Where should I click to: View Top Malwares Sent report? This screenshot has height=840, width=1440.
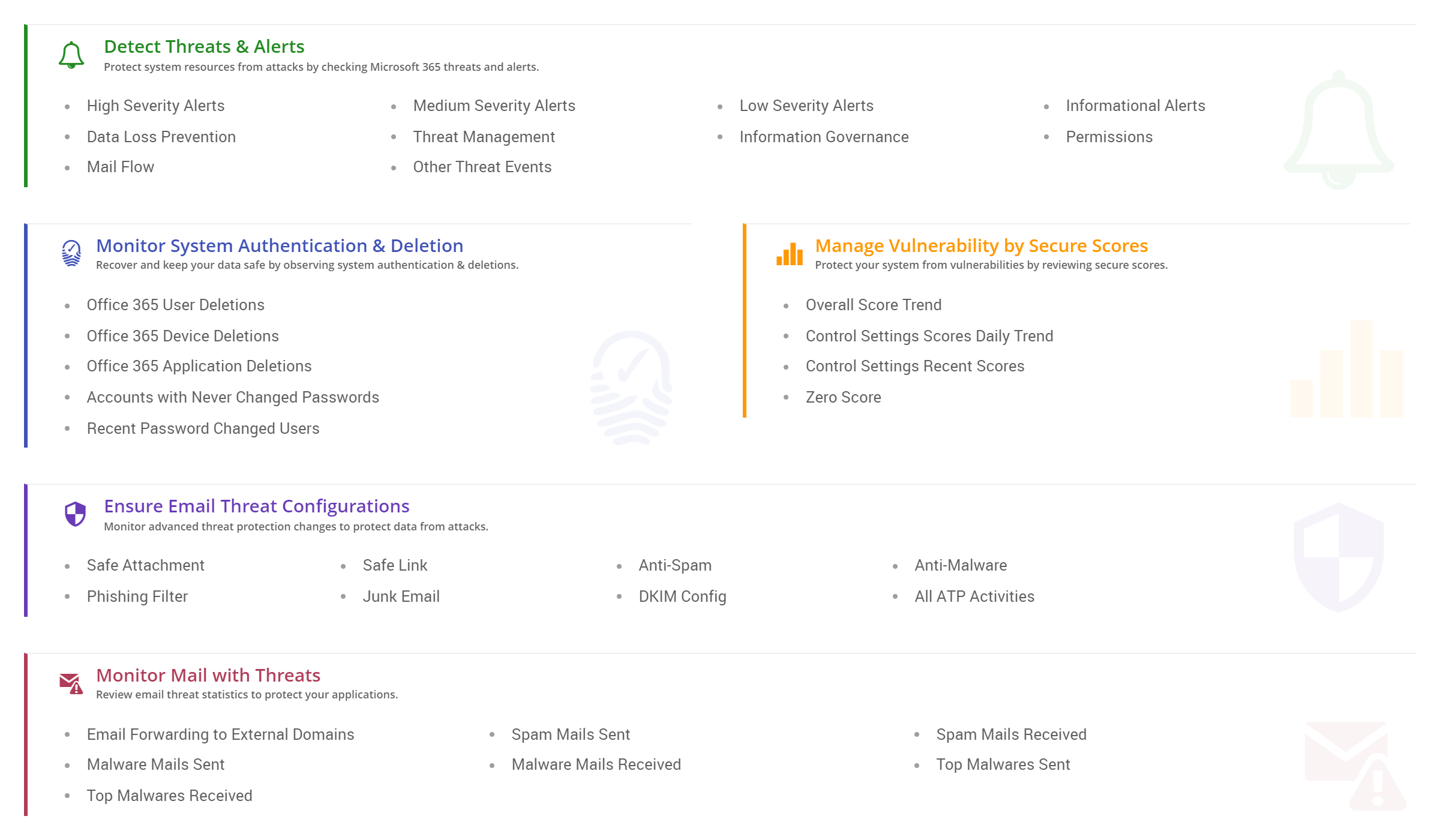1003,764
